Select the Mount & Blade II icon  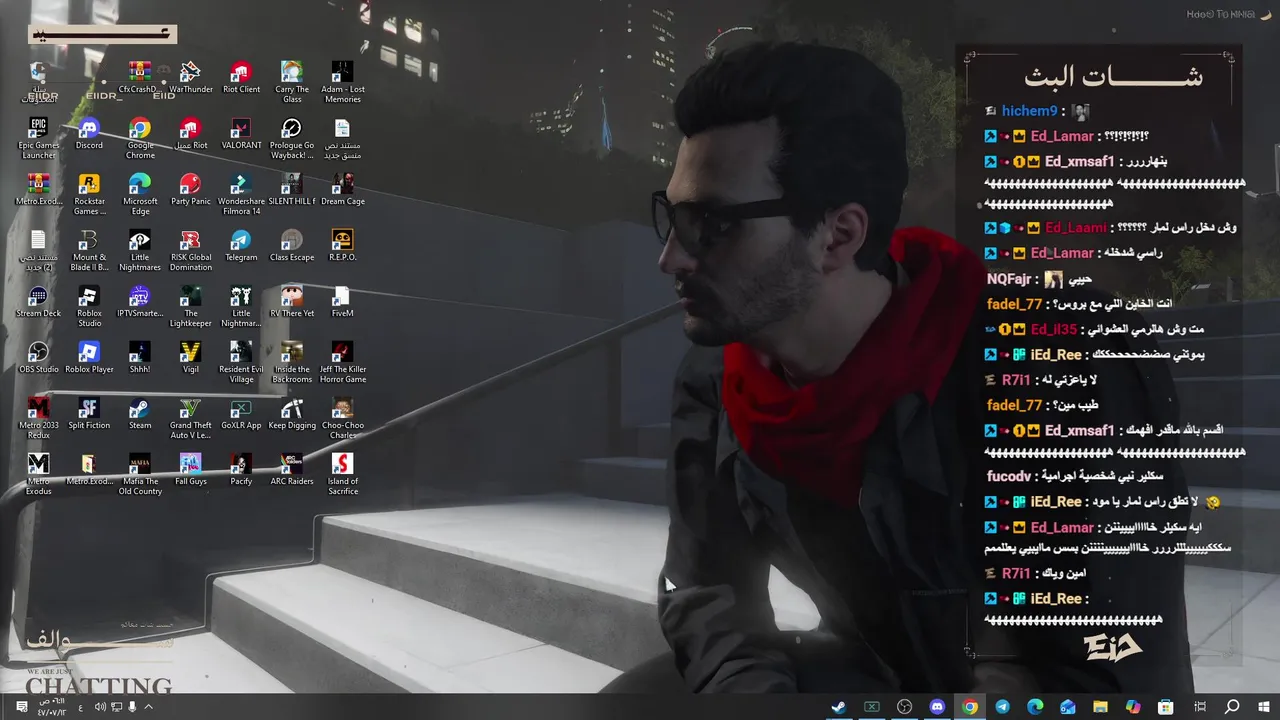click(89, 250)
